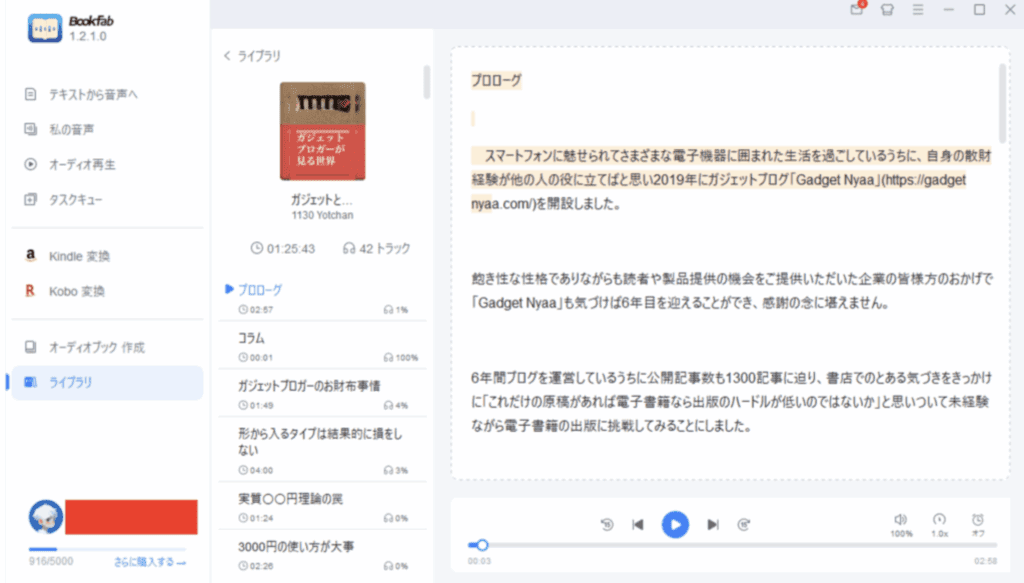Open the hamburger menu in title bar
Image resolution: width=1024 pixels, height=583 pixels.
pyautogui.click(x=917, y=10)
